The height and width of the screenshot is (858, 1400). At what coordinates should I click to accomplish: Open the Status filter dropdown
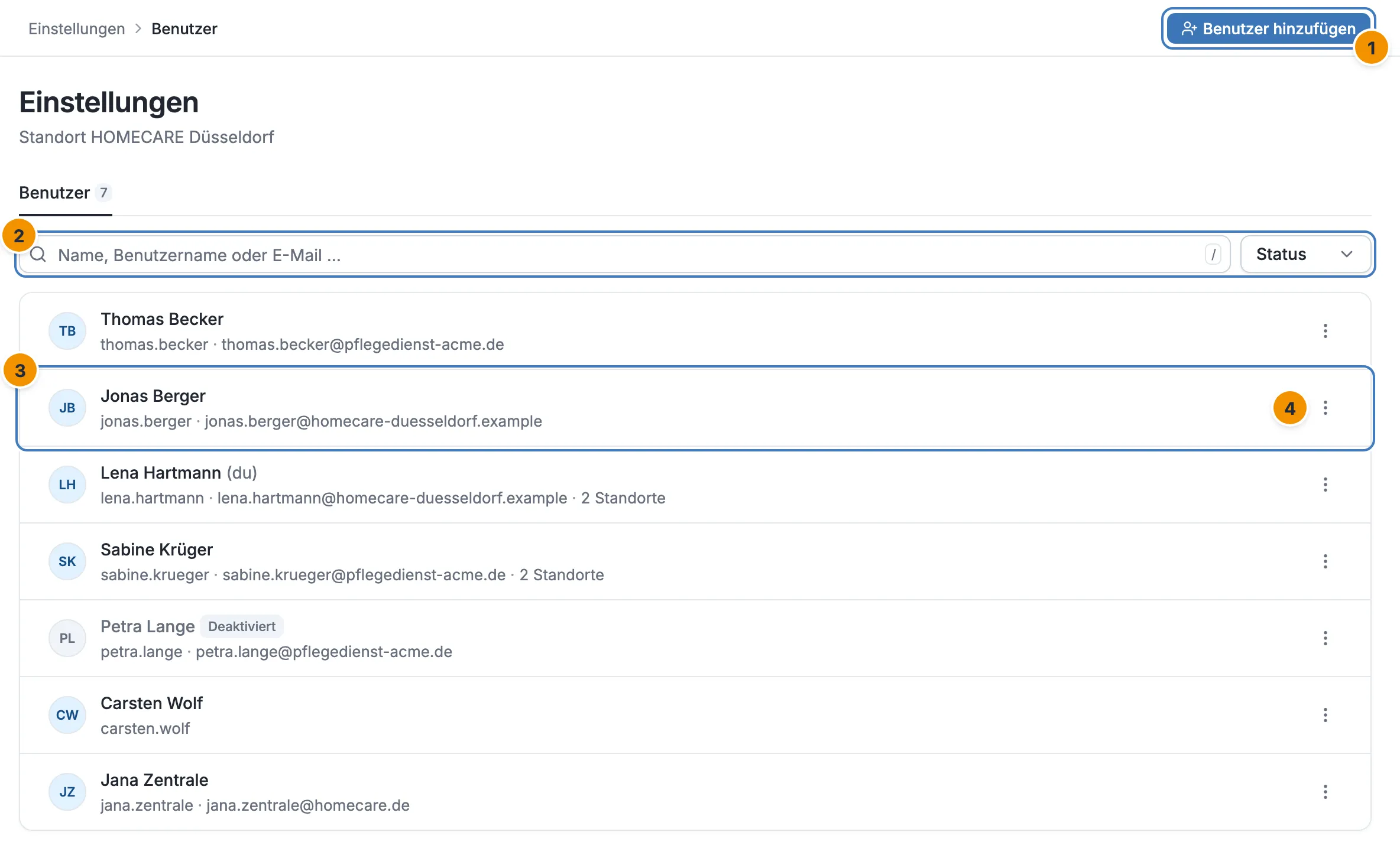1305,255
